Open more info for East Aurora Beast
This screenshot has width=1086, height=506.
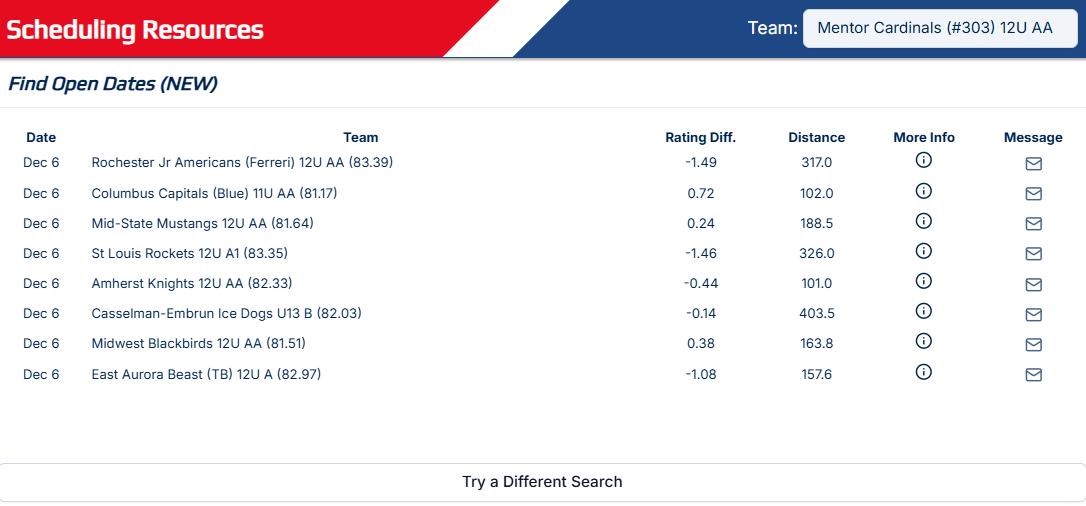(x=923, y=372)
